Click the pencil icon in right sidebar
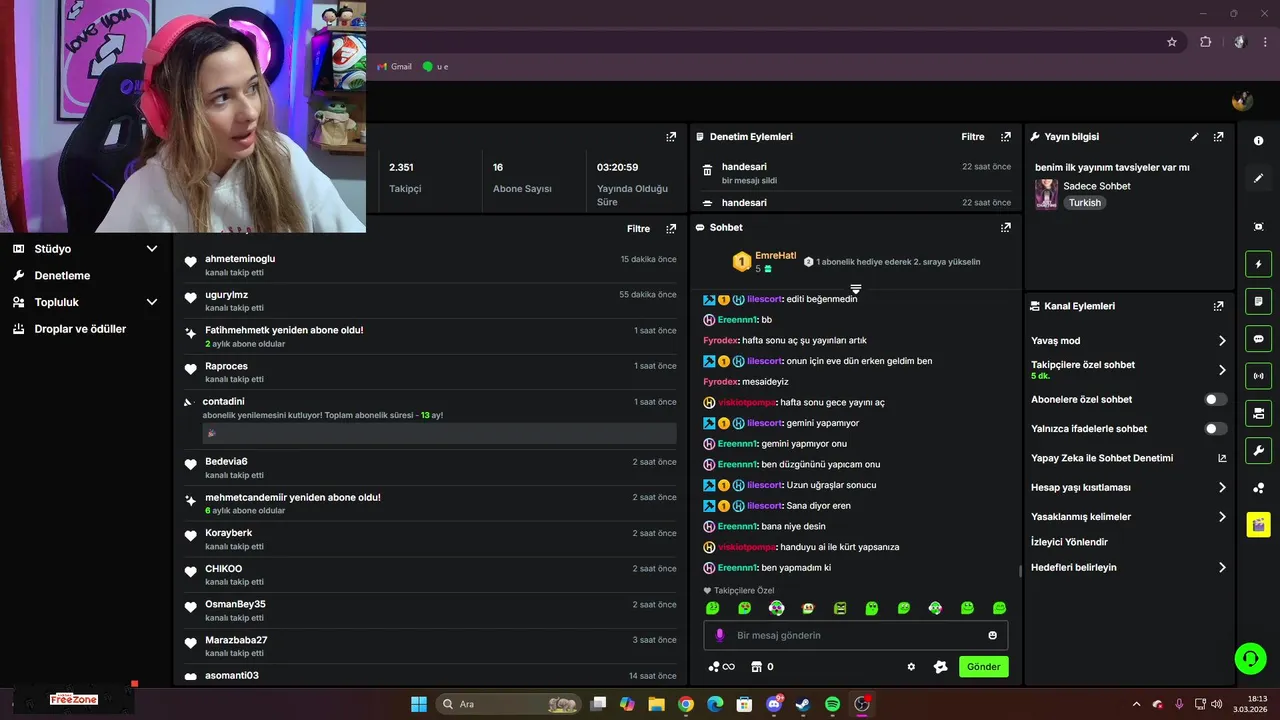Image resolution: width=1280 pixels, height=720 pixels. tap(1258, 178)
